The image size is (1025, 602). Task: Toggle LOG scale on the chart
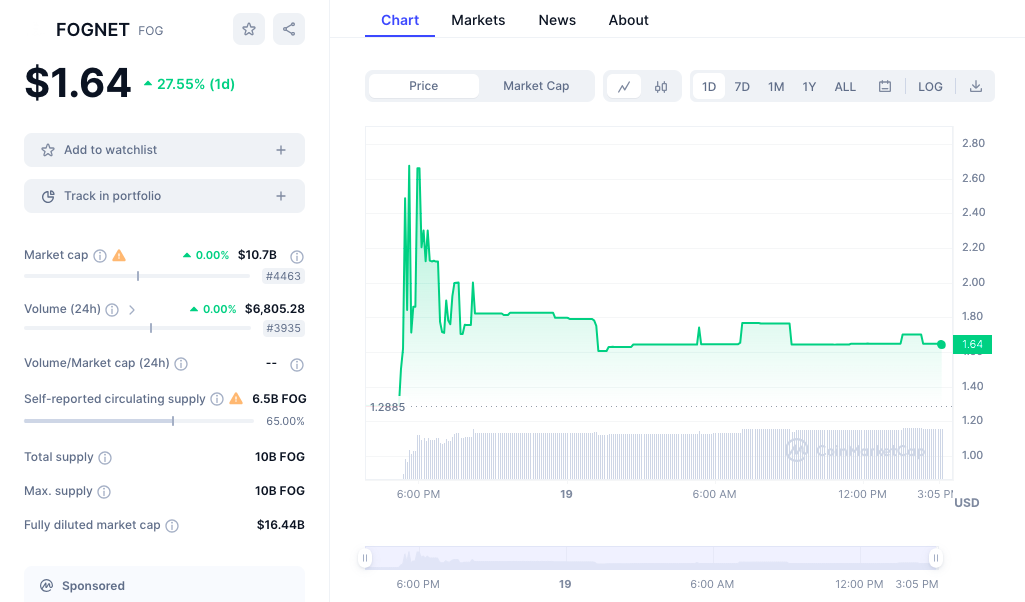pyautogui.click(x=930, y=86)
